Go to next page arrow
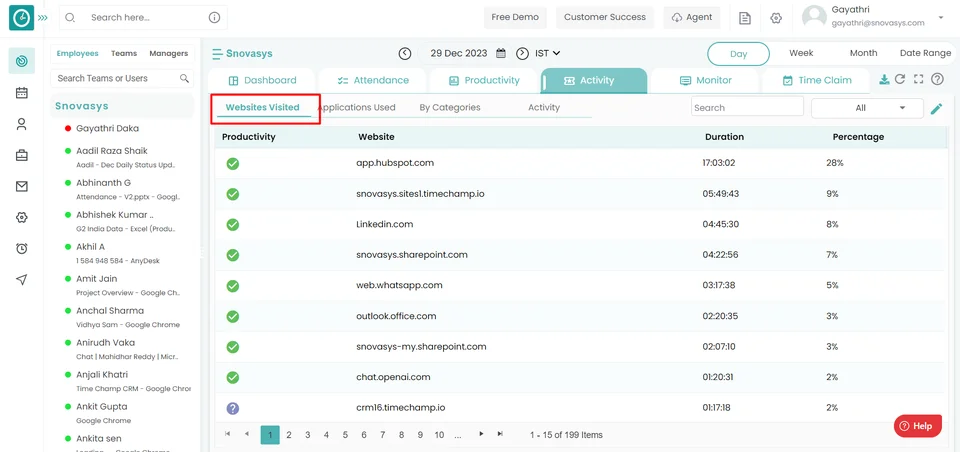The image size is (960, 452). (x=481, y=434)
